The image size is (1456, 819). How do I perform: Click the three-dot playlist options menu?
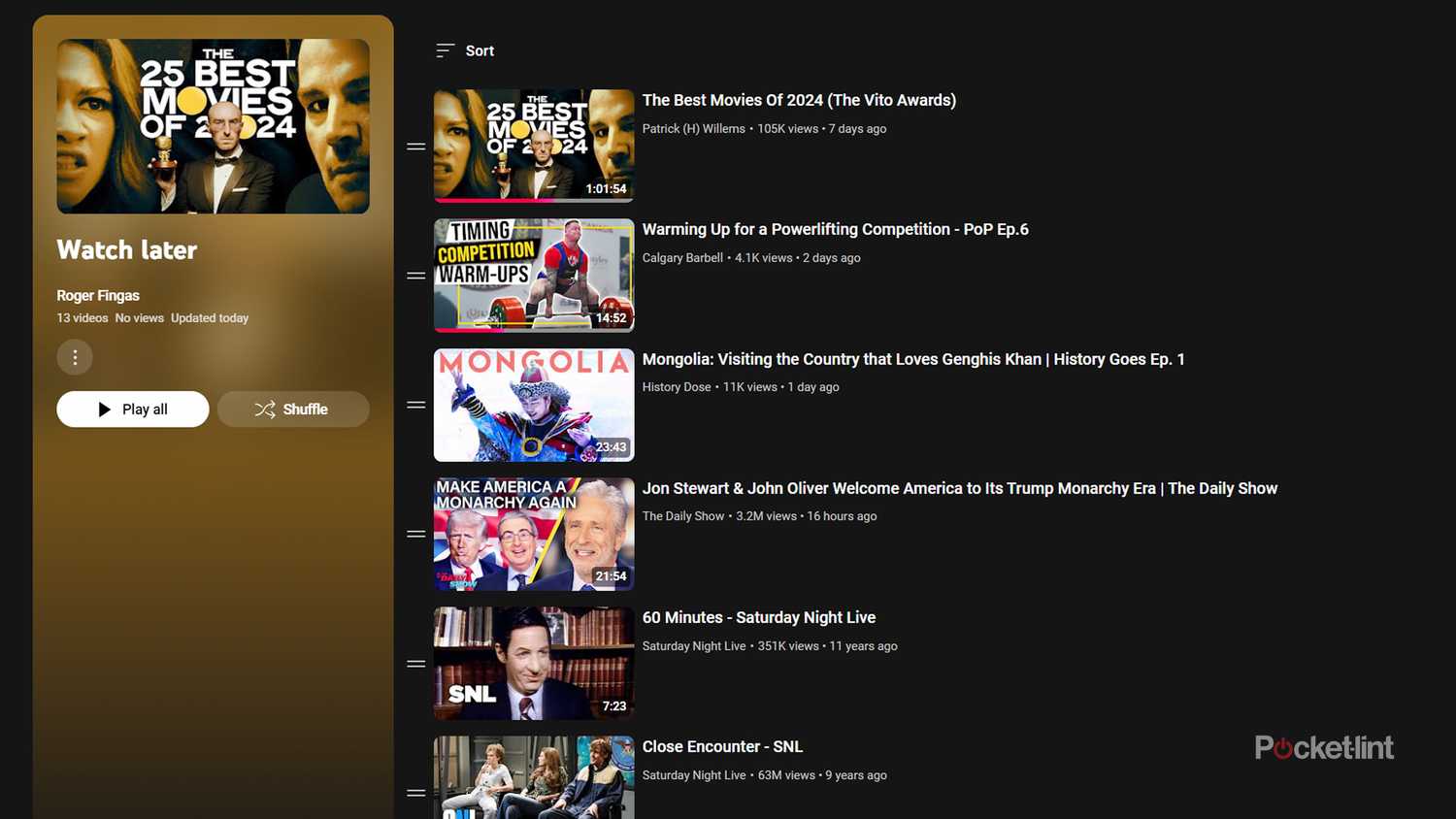click(x=75, y=357)
